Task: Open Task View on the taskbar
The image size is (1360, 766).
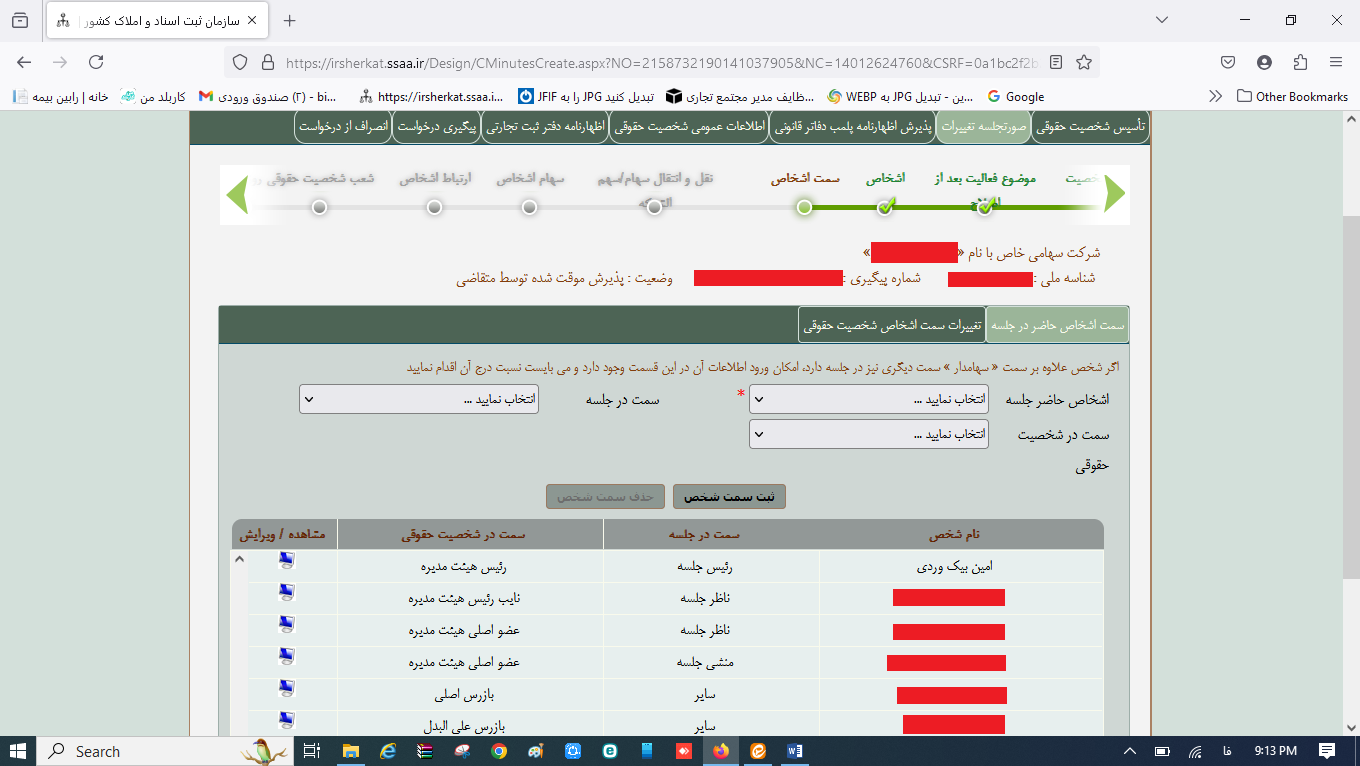Action: [x=311, y=751]
